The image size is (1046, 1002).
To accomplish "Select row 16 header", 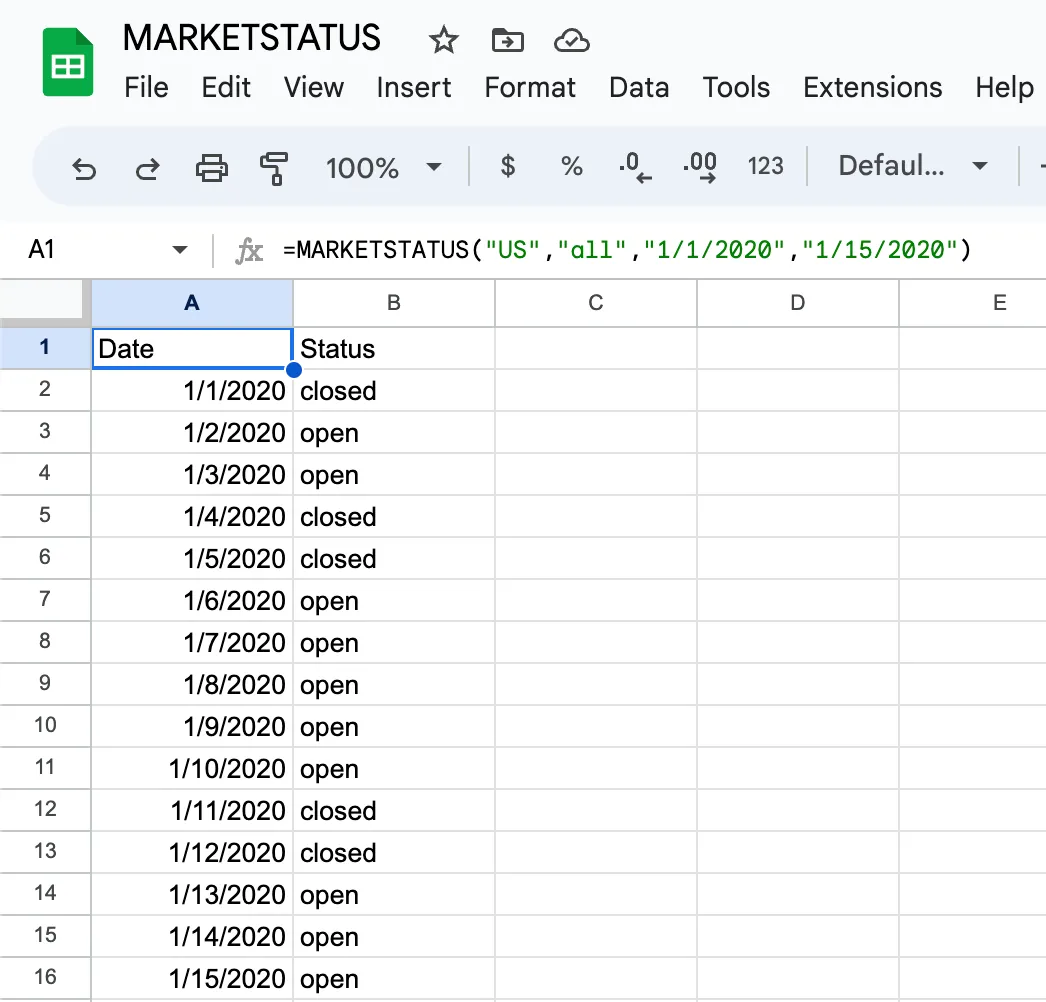I will (45, 978).
